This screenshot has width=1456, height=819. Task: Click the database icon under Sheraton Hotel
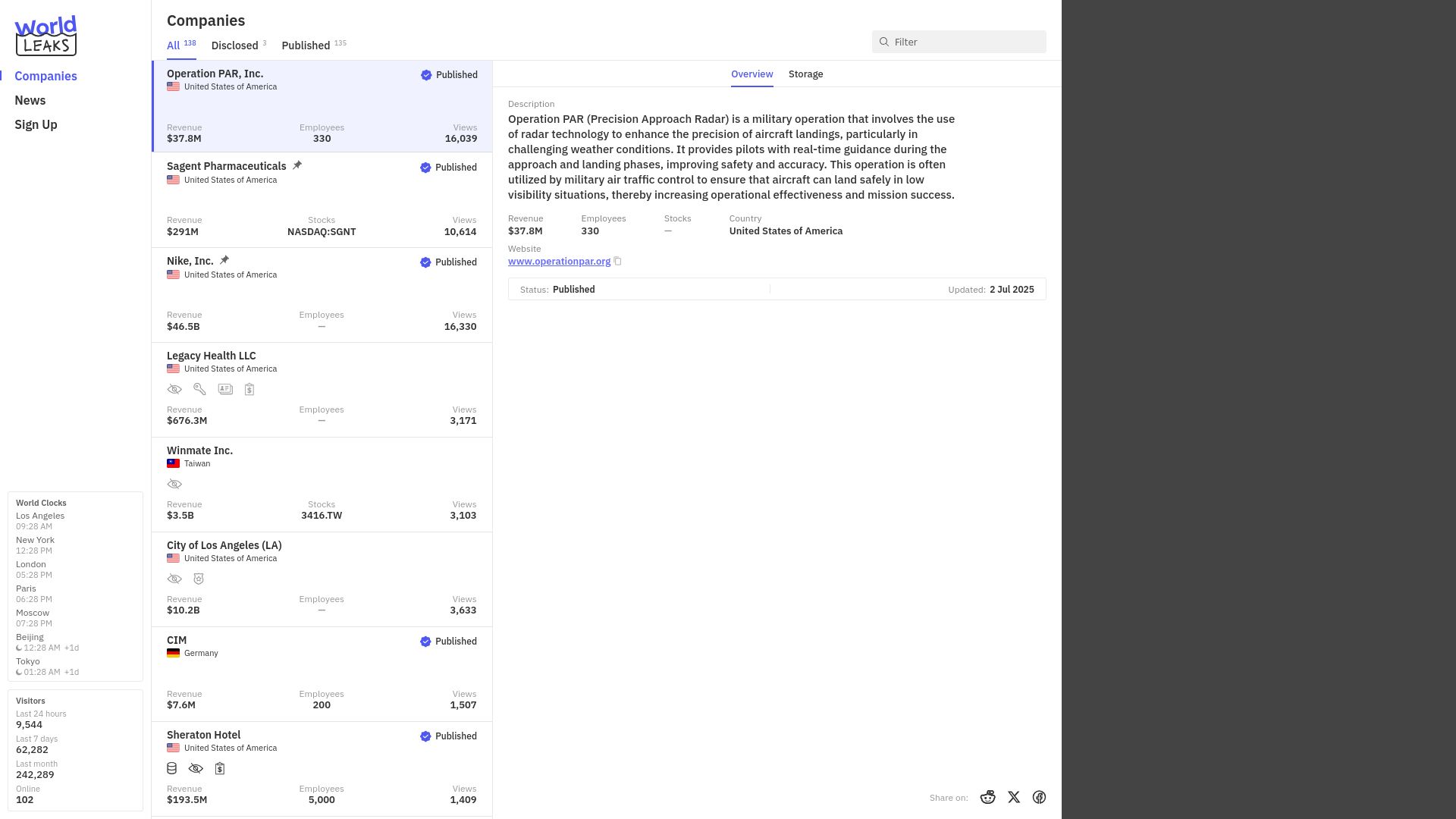[172, 768]
